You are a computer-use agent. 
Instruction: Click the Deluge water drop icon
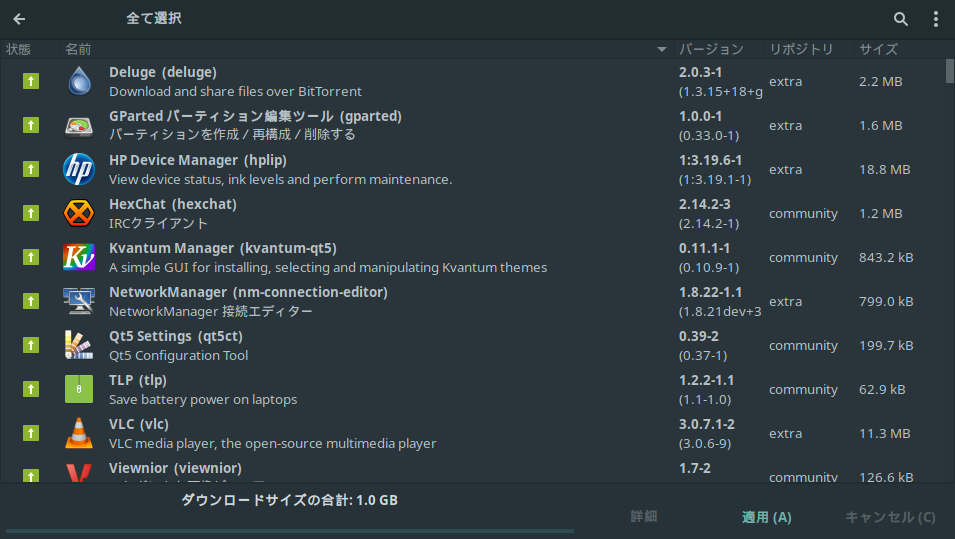[79, 81]
